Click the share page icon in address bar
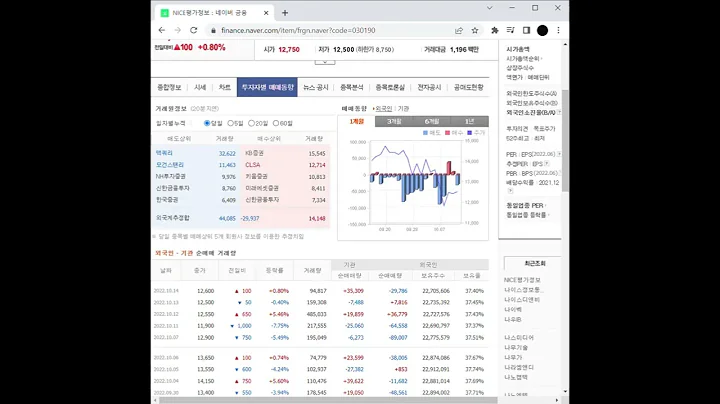720x404 pixels. point(459,30)
